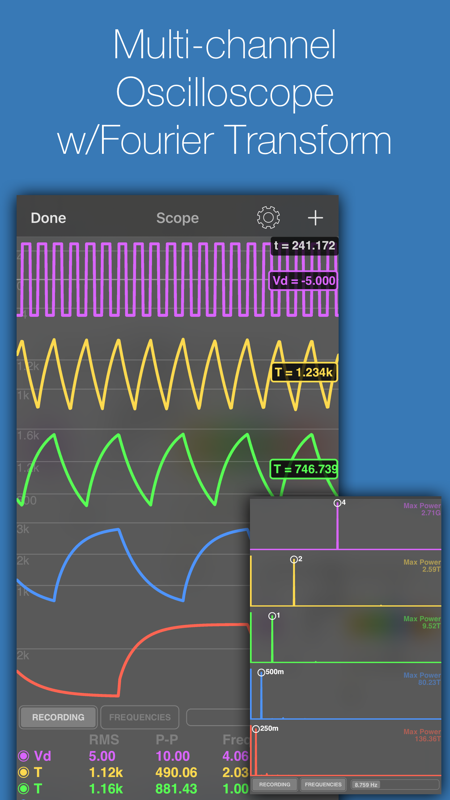Switch to the RECORDING tab in main scope
Viewport: 450px width, 800px height.
point(58,717)
